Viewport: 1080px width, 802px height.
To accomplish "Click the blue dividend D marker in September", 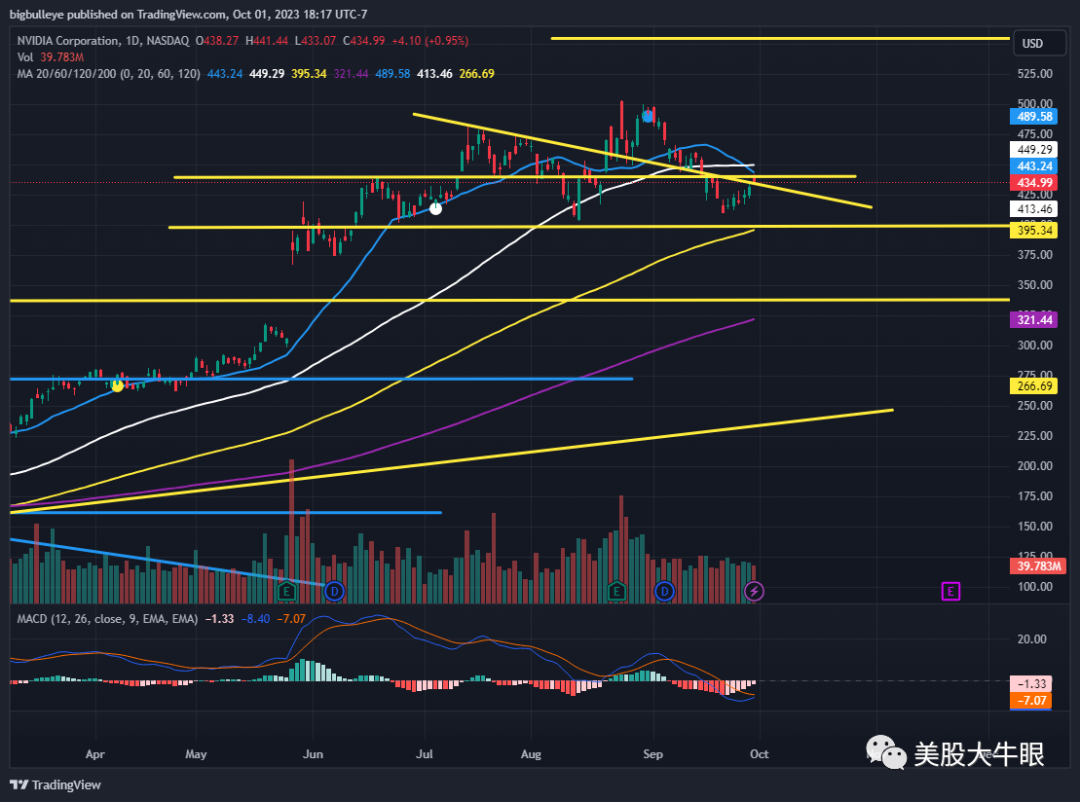I will pos(665,590).
